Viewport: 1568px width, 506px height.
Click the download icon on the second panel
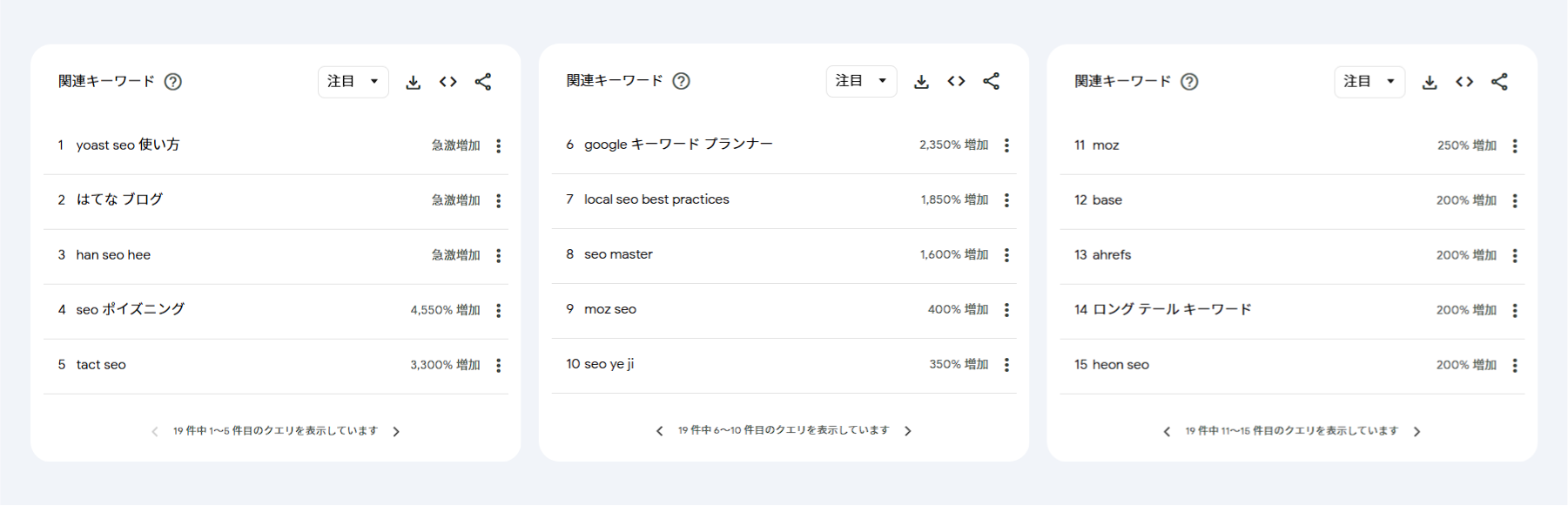[x=921, y=81]
